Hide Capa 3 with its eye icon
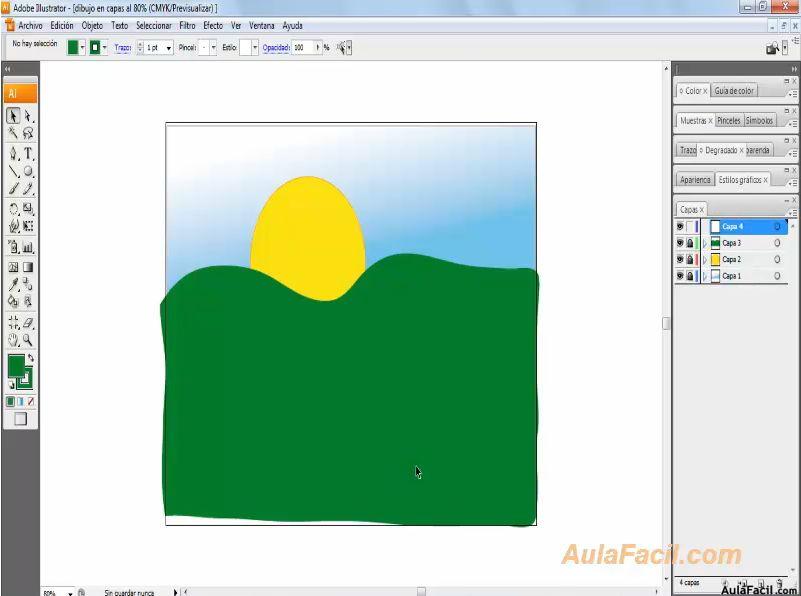Image resolution: width=801 pixels, height=596 pixels. tap(680, 243)
